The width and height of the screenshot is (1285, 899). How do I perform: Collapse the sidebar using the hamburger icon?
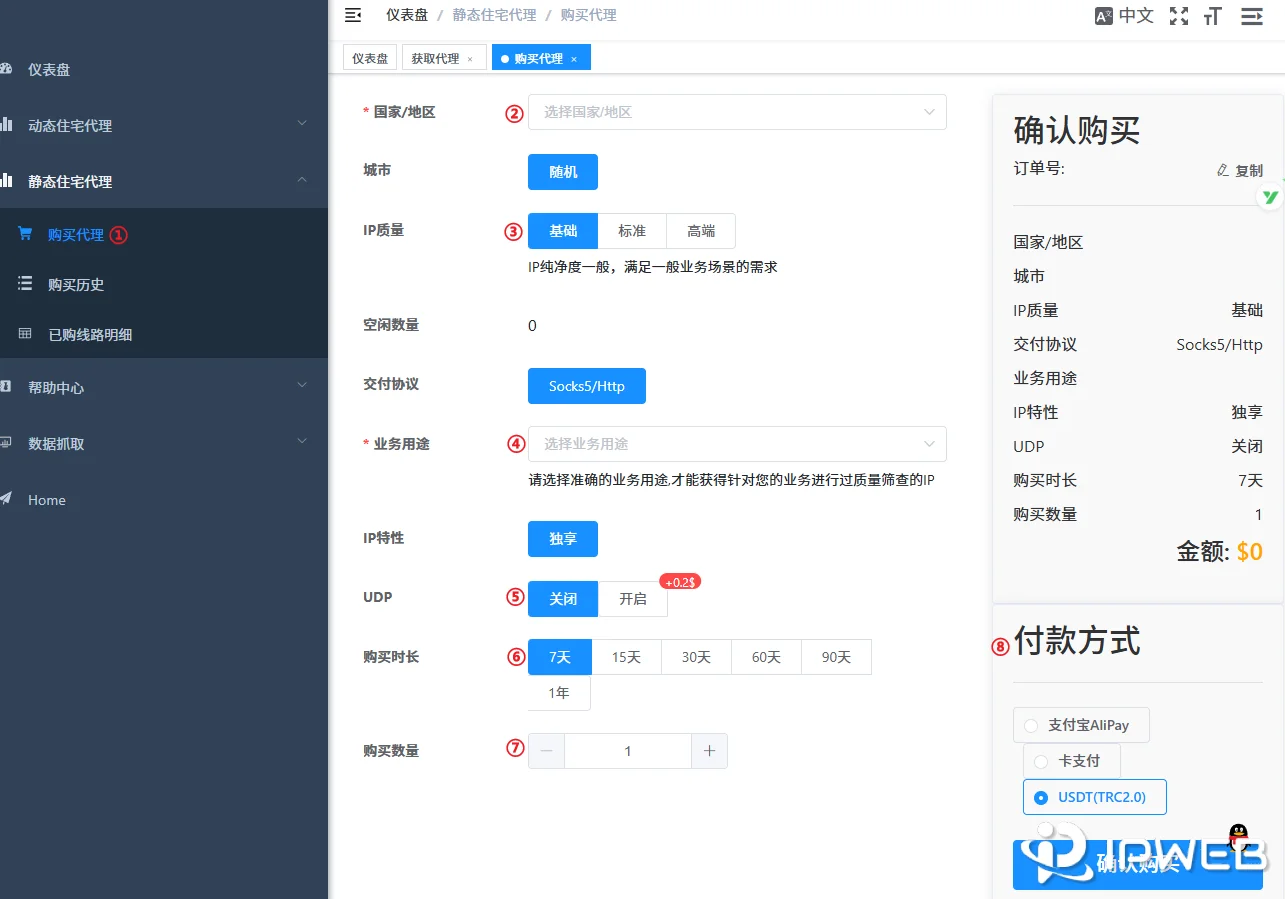click(x=352, y=15)
